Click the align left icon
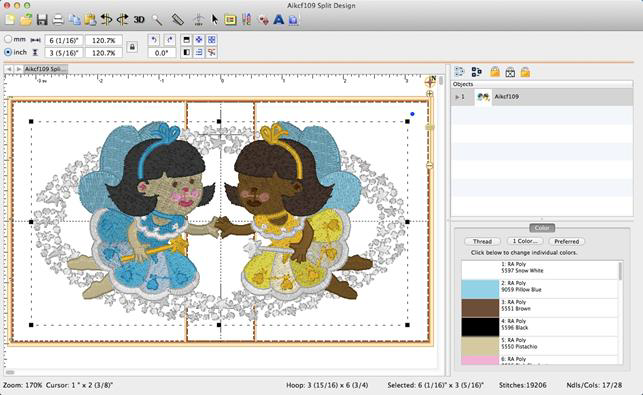This screenshot has height=395, width=643. pos(187,53)
